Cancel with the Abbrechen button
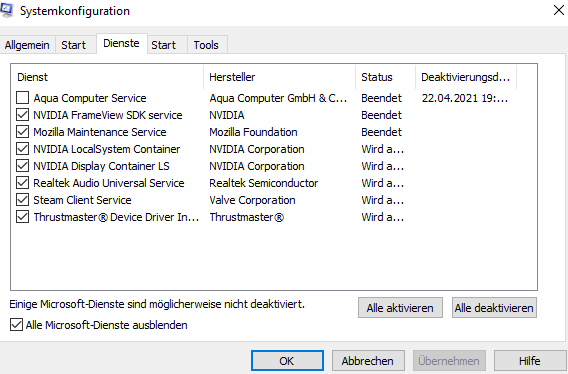Screen dimensions: 568x374 368,361
